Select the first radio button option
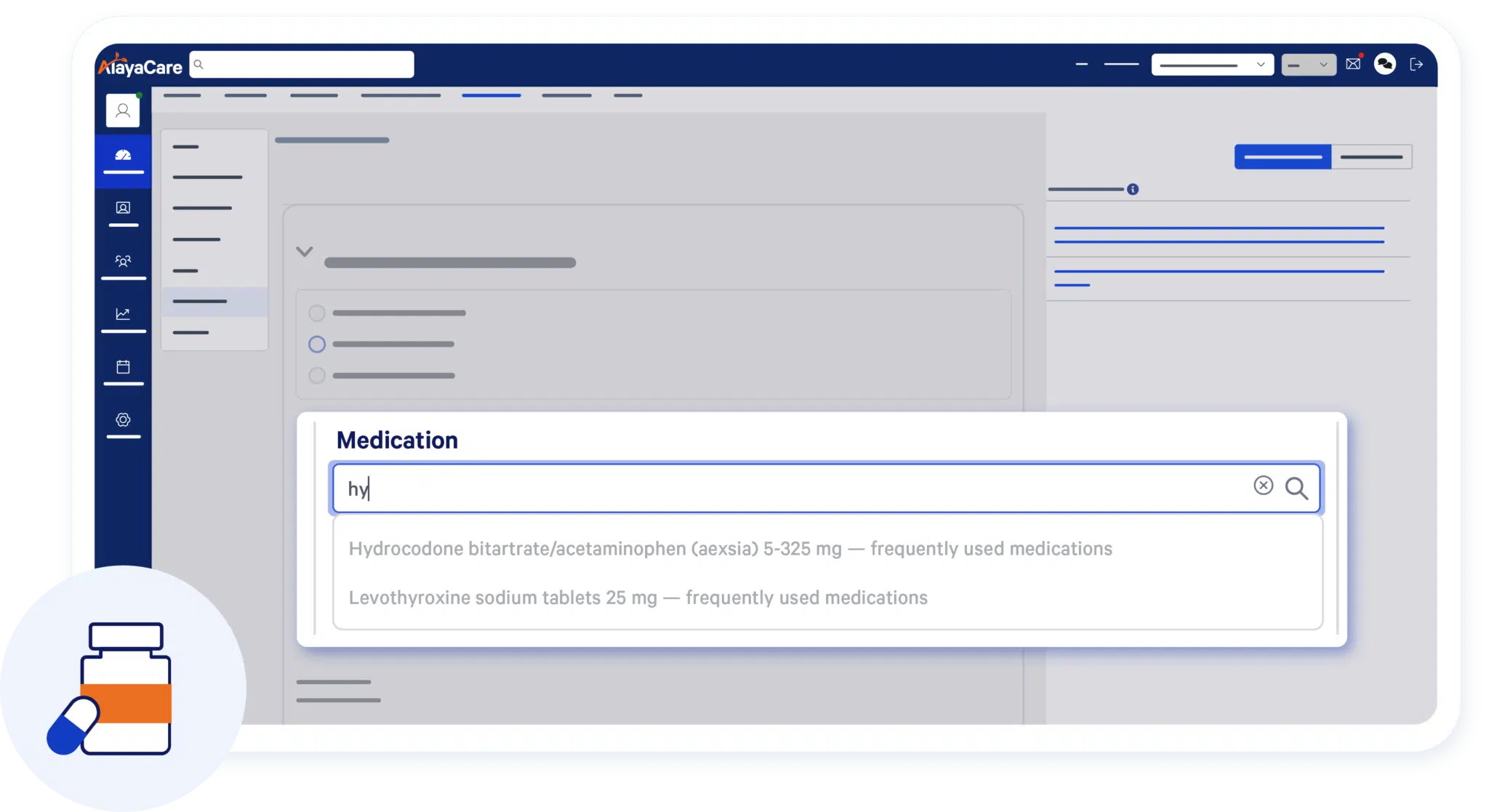The width and height of the screenshot is (1489, 812). point(316,313)
